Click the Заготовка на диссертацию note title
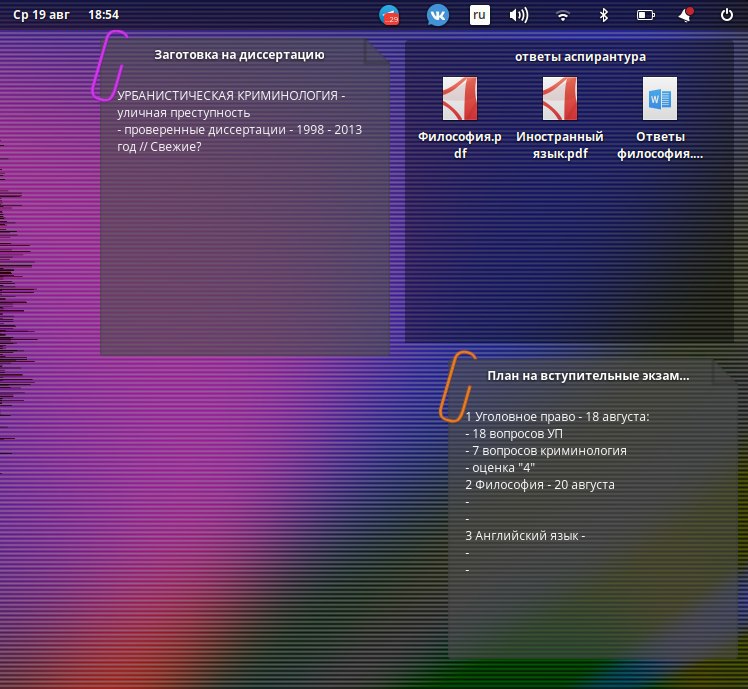 point(239,55)
